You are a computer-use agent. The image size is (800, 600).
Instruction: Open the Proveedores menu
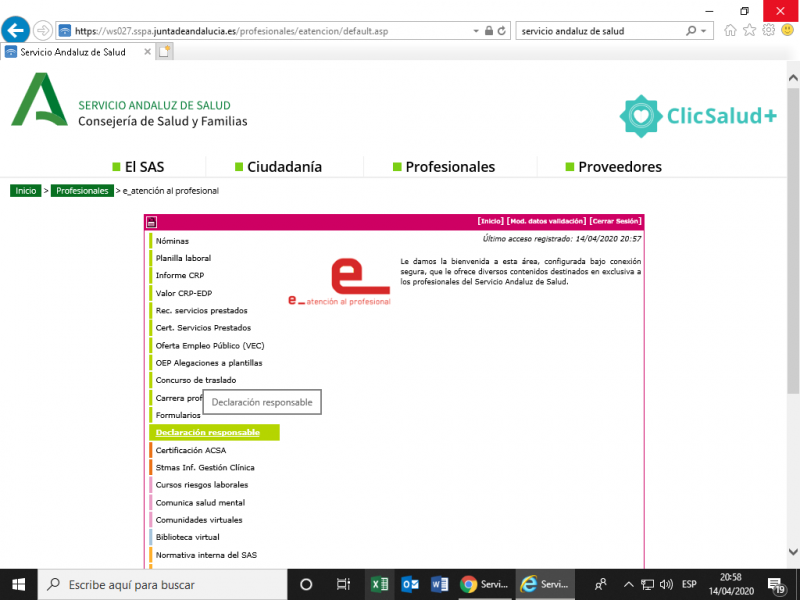click(x=614, y=167)
